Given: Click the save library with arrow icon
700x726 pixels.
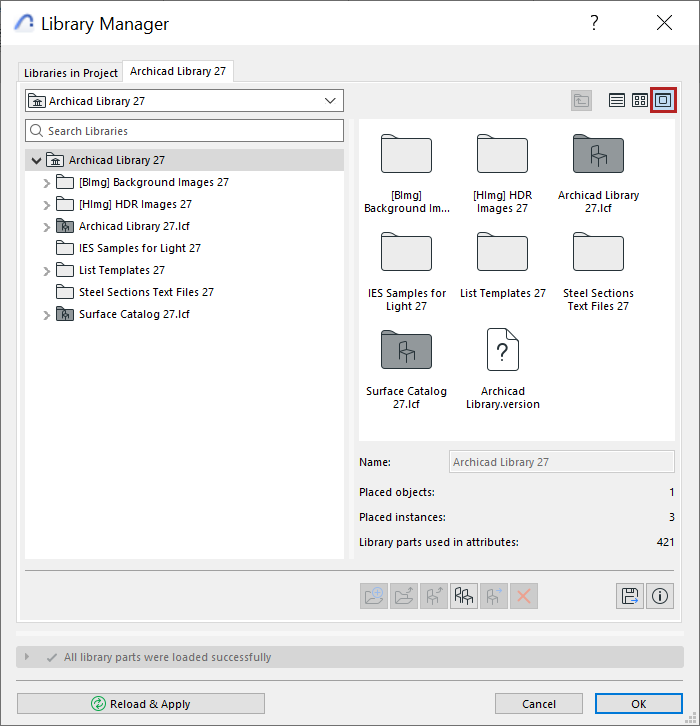Looking at the screenshot, I should [x=630, y=596].
